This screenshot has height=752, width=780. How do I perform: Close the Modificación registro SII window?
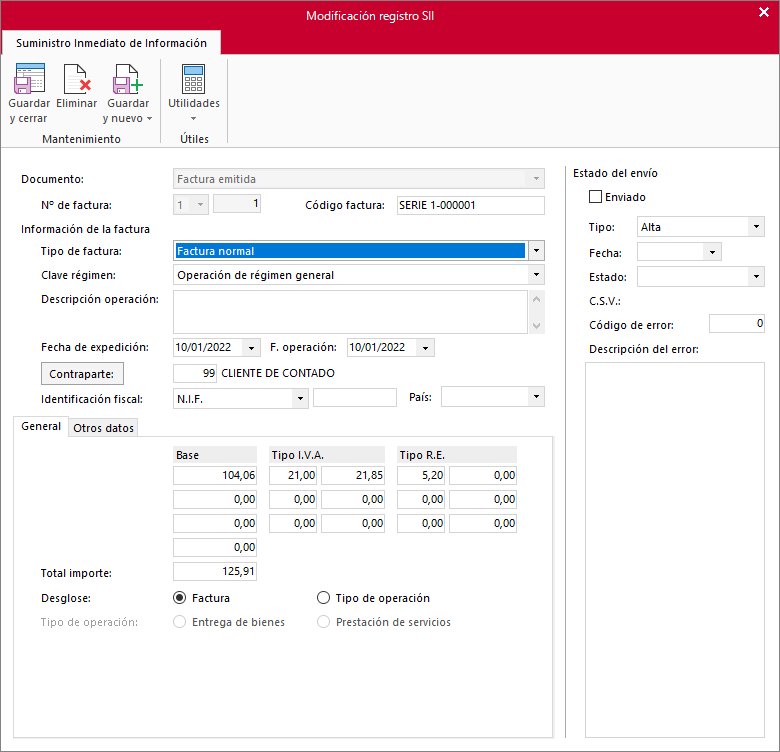tap(764, 12)
